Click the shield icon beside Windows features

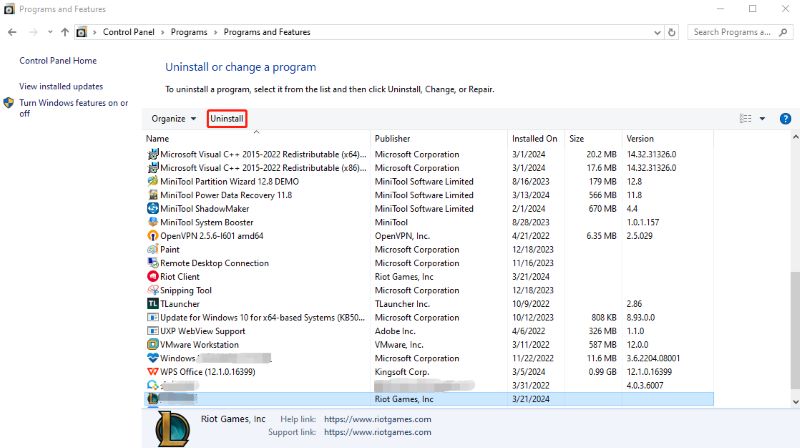click(x=9, y=103)
